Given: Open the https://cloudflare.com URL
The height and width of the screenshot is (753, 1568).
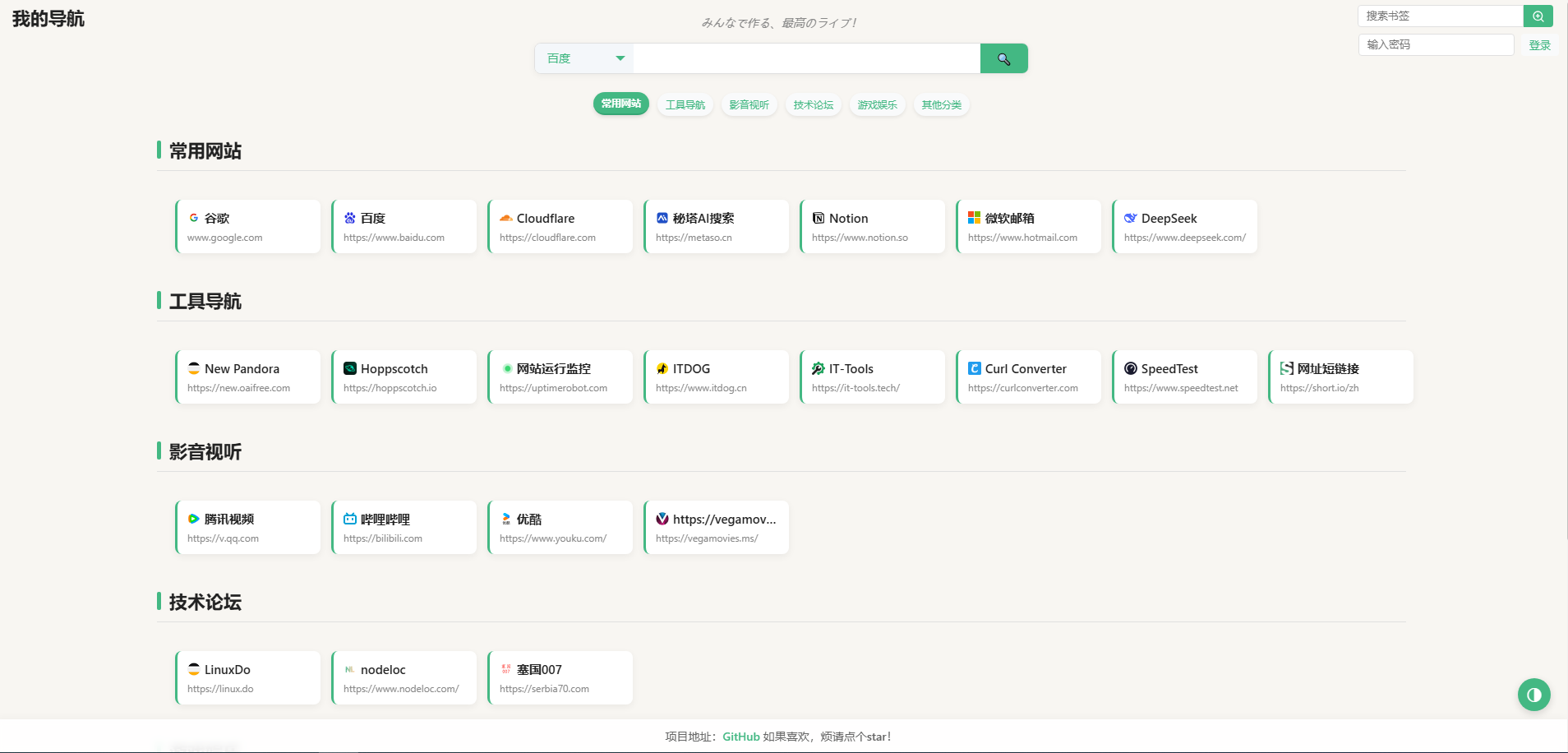Looking at the screenshot, I should (x=547, y=238).
